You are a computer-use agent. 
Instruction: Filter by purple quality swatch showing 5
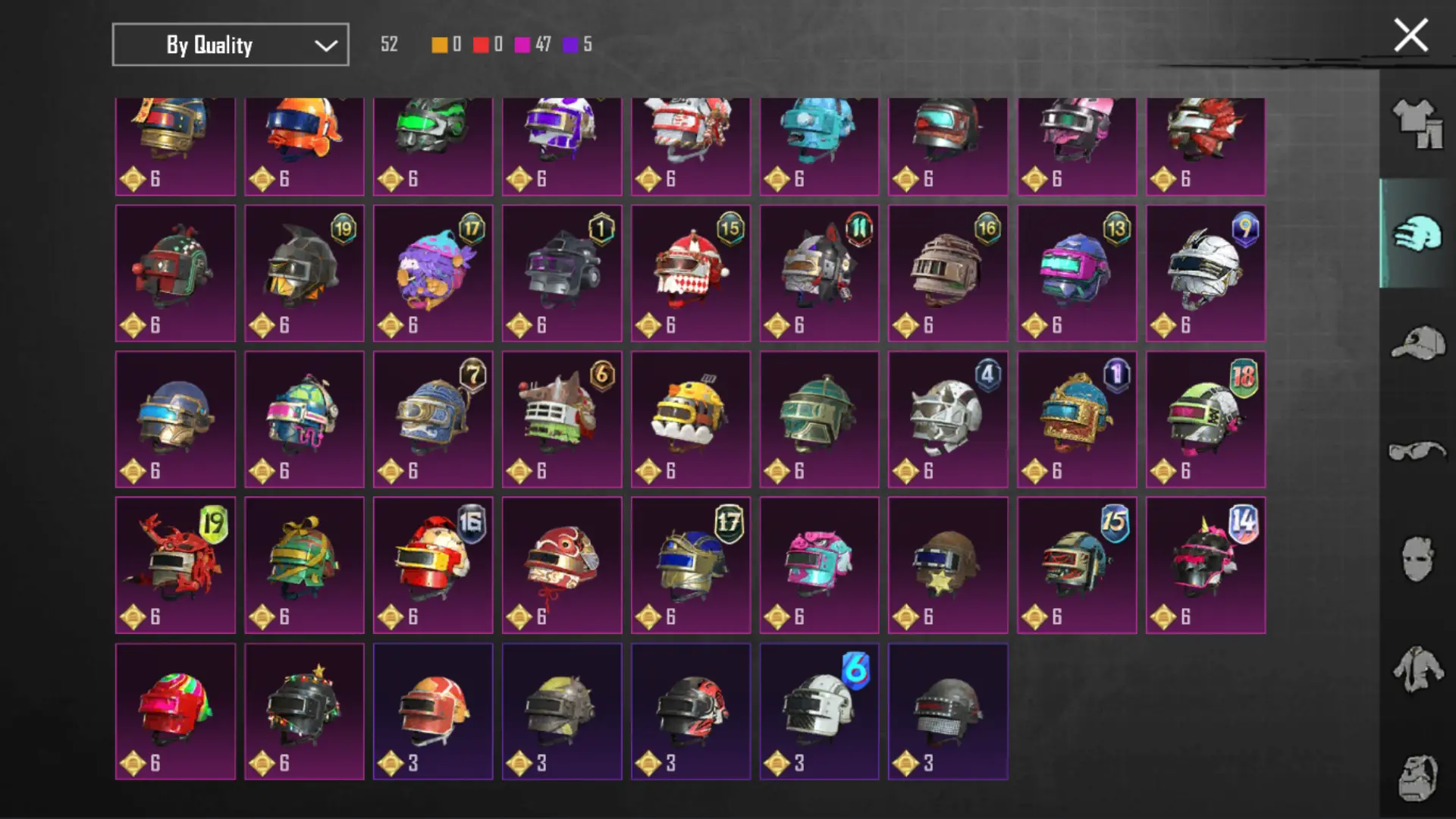pos(577,44)
